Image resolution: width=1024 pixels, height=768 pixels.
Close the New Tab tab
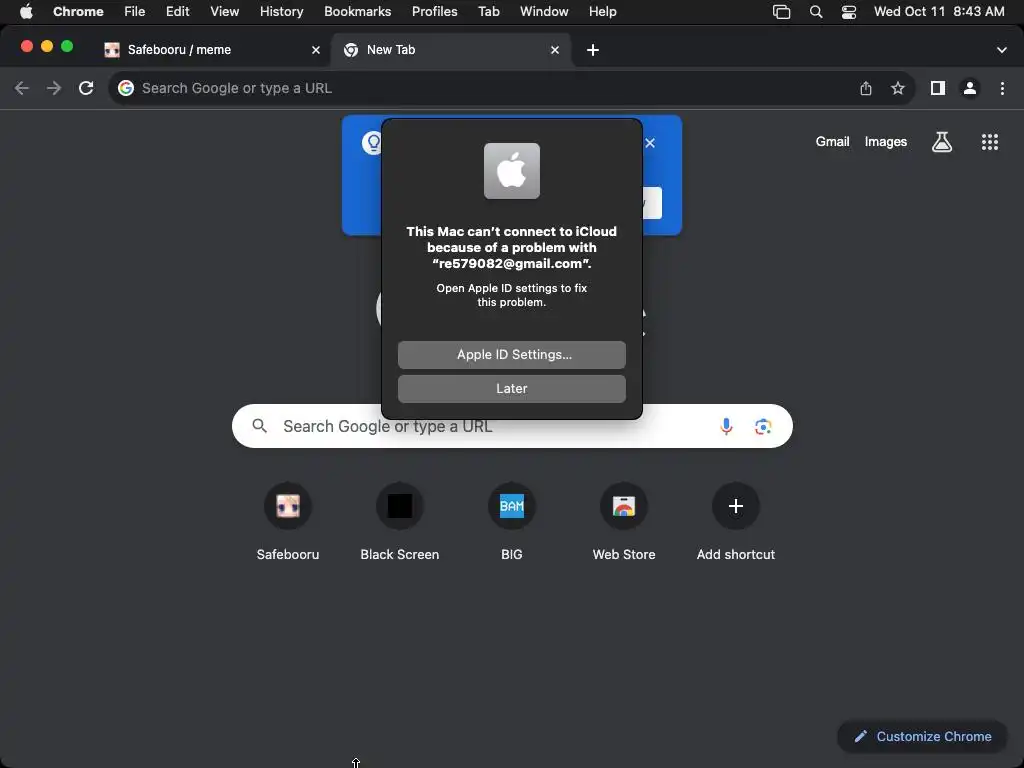554,50
